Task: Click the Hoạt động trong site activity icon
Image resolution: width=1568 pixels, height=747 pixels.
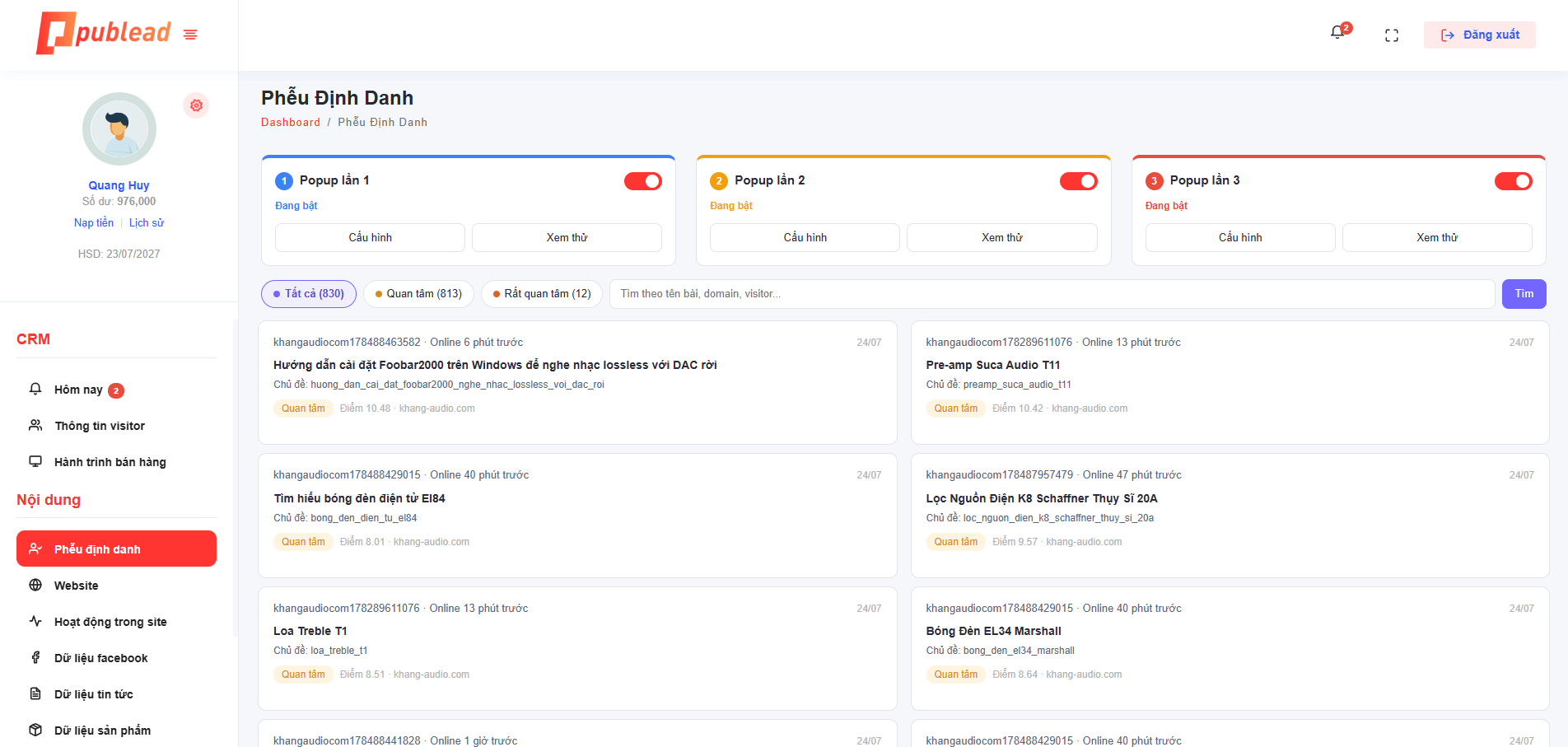Action: point(35,621)
